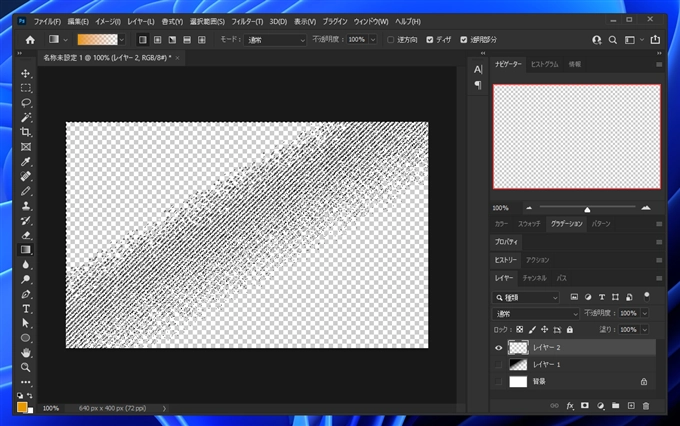Select the レイヤー 1 layer thumbnail
This screenshot has height=426, width=680.
point(518,365)
